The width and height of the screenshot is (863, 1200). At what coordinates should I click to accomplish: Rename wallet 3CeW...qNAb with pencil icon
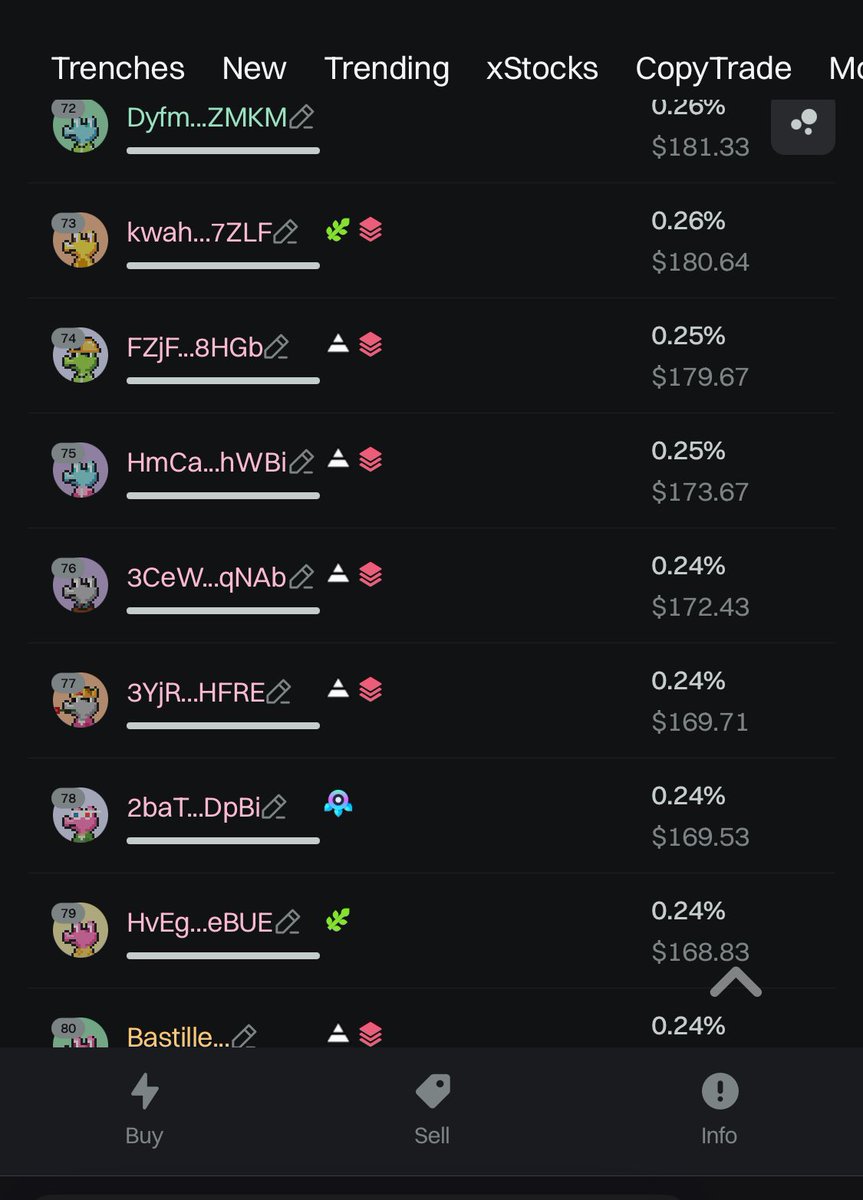[302, 577]
